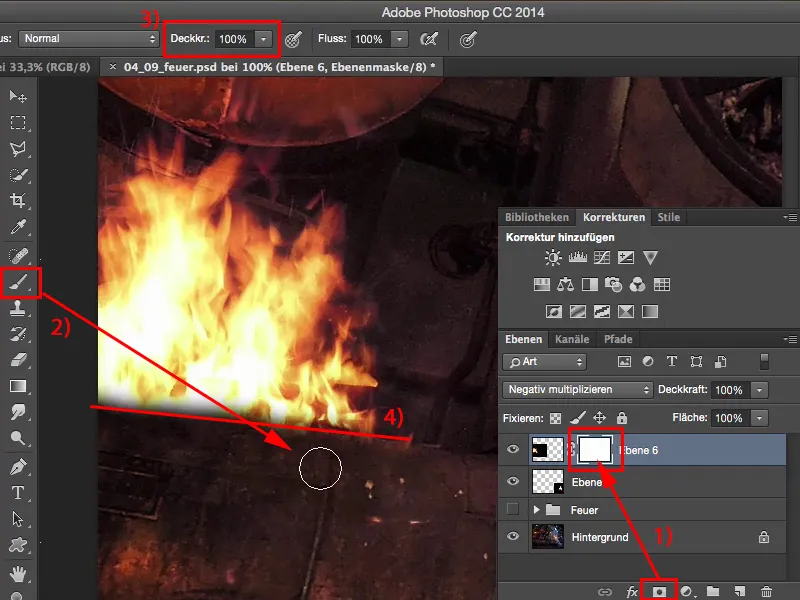Select the Polygonal Lasso tool

point(18,148)
